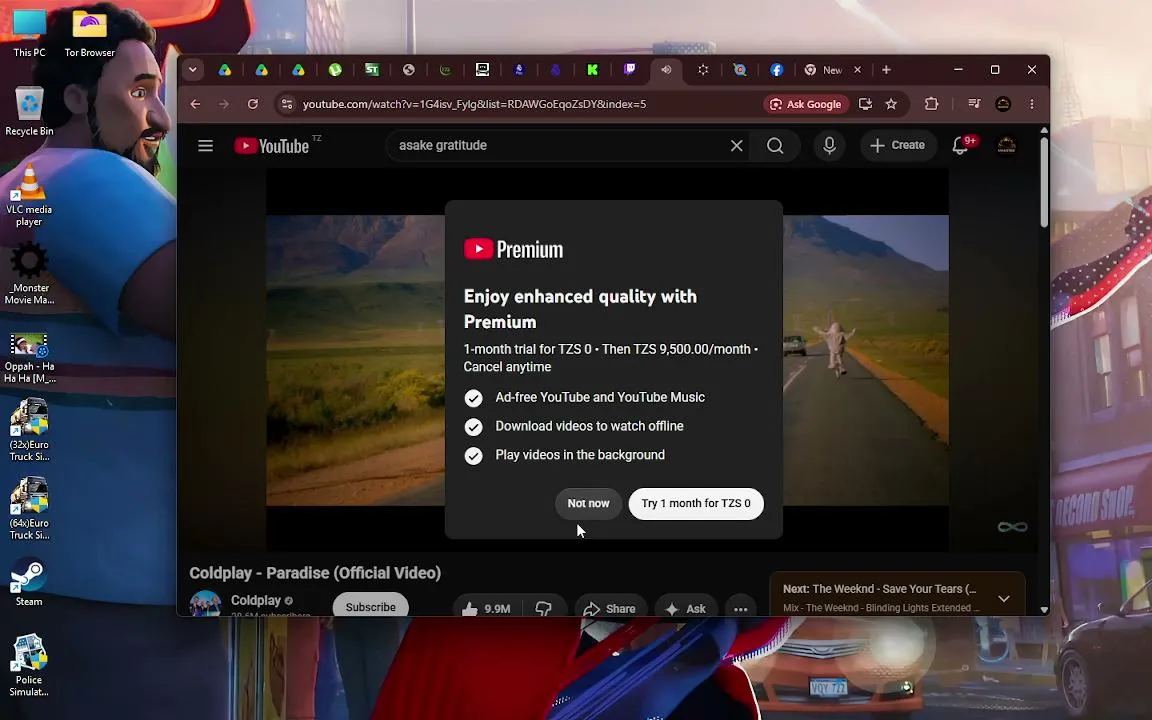This screenshot has width=1152, height=720.
Task: Switch to the green ST tab
Action: tap(372, 70)
